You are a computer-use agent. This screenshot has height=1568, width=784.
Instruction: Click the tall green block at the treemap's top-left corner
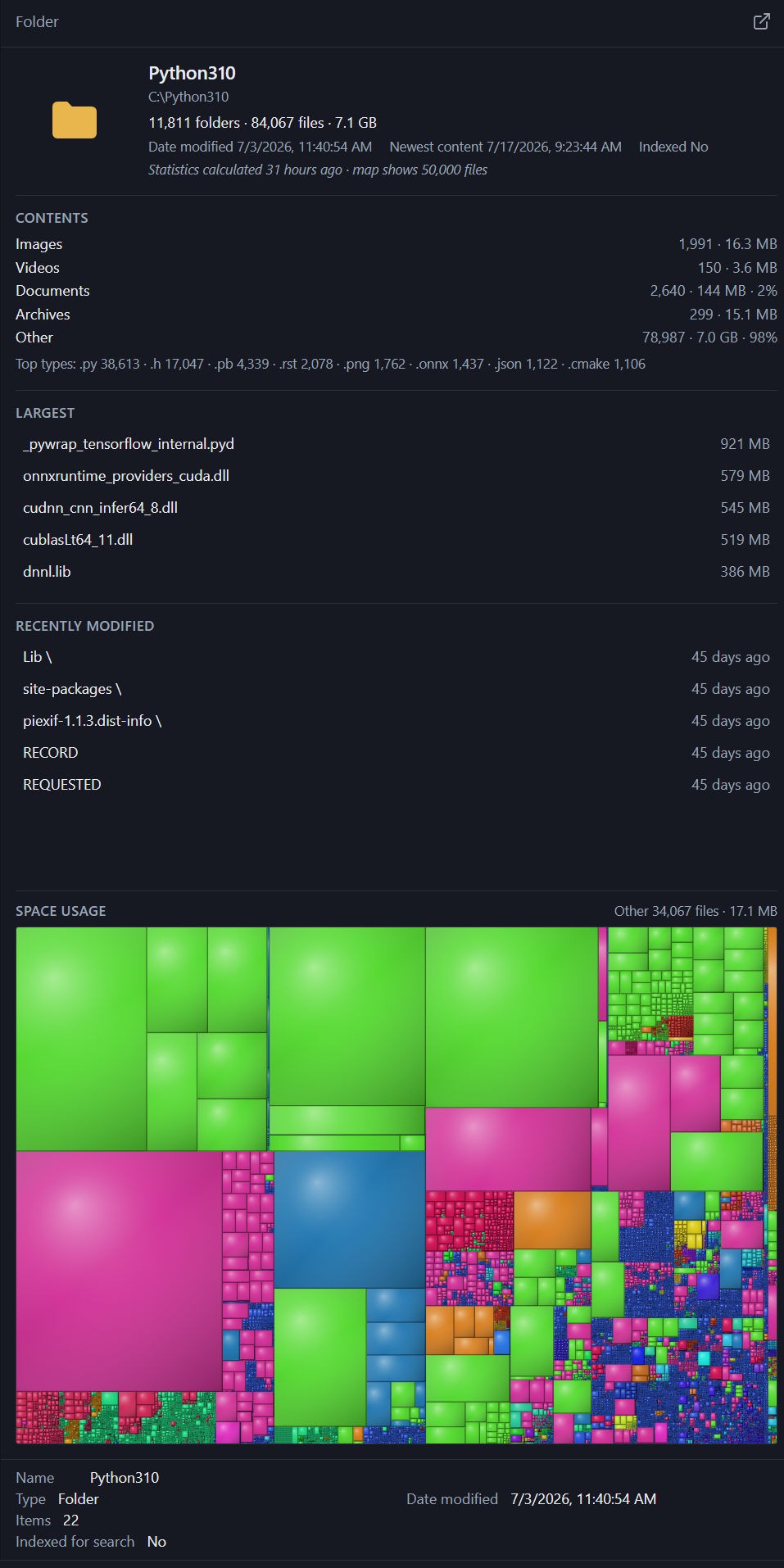[81, 1039]
